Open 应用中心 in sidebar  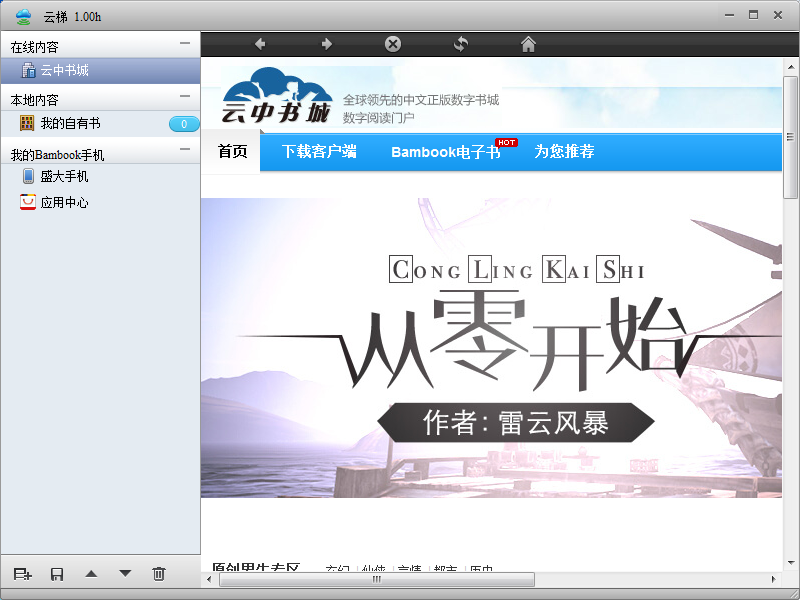64,202
